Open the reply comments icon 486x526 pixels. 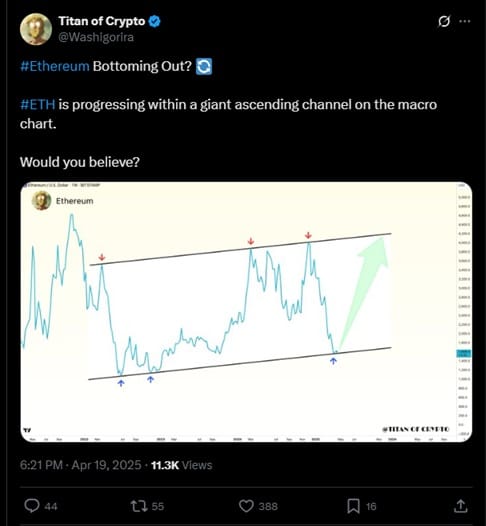tap(32, 506)
